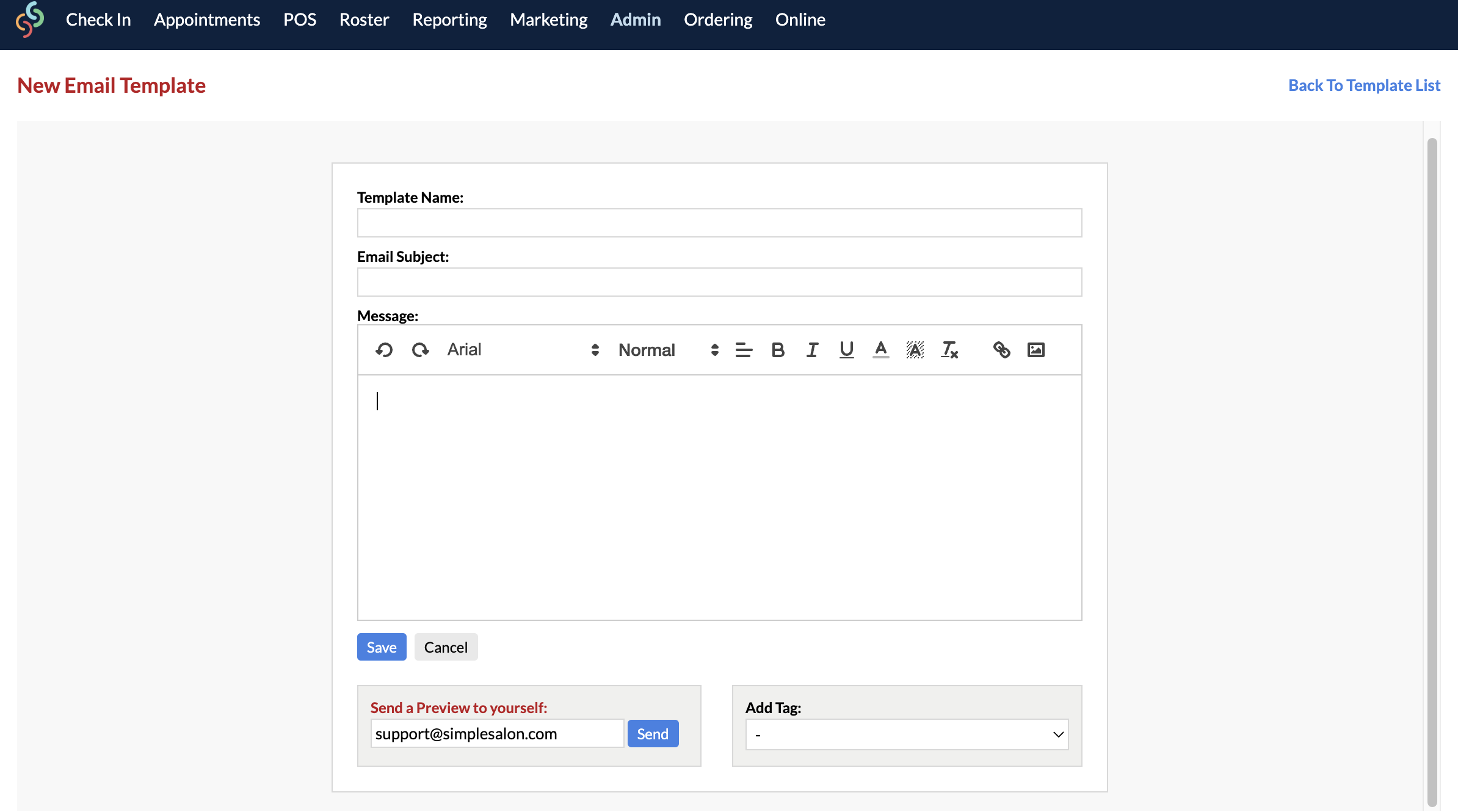Insert a hyperlink in the message
1458x812 pixels.
point(1001,350)
